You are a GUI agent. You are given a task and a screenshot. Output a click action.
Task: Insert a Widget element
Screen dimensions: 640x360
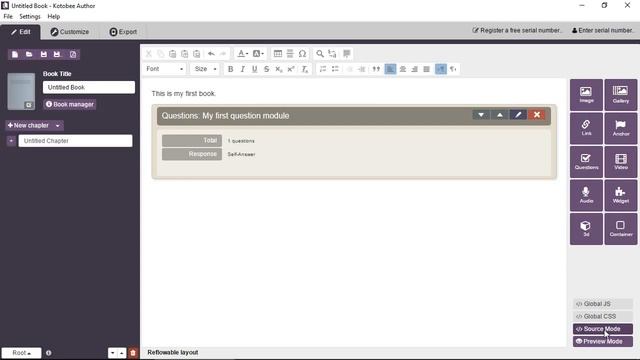(620, 195)
